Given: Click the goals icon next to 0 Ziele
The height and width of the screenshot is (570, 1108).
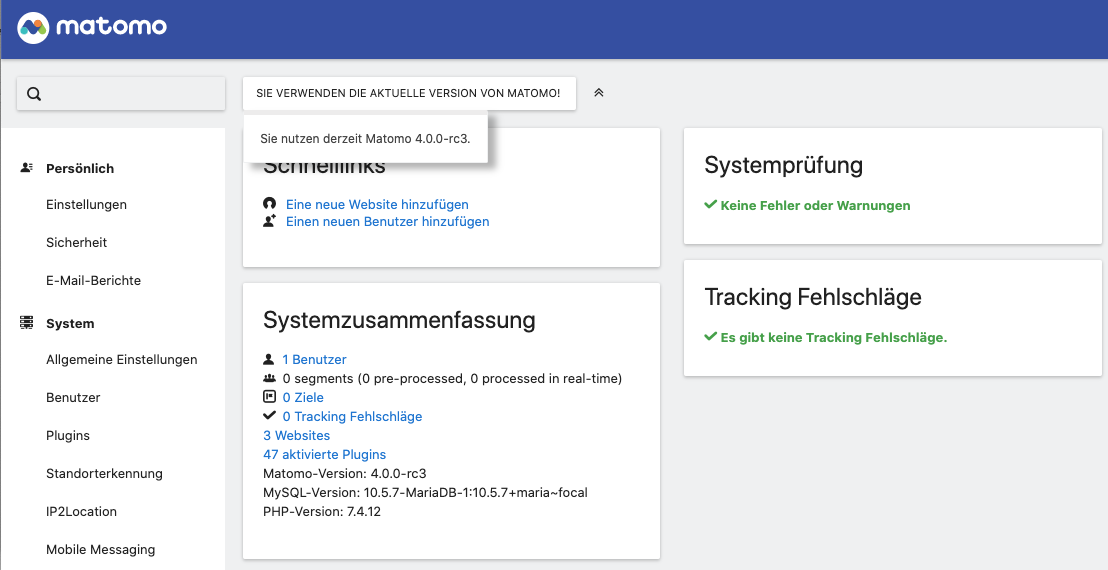Looking at the screenshot, I should (269, 397).
